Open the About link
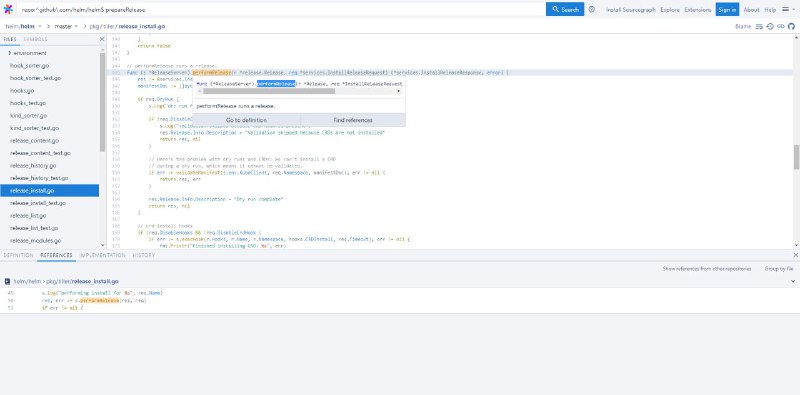 coord(751,10)
